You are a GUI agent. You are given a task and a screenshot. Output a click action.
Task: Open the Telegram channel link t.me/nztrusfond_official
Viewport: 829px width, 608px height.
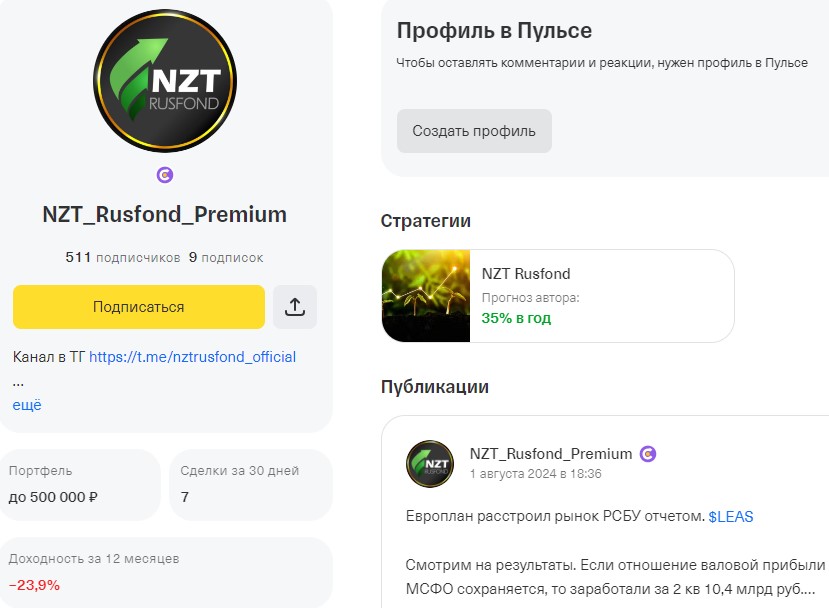coord(192,357)
